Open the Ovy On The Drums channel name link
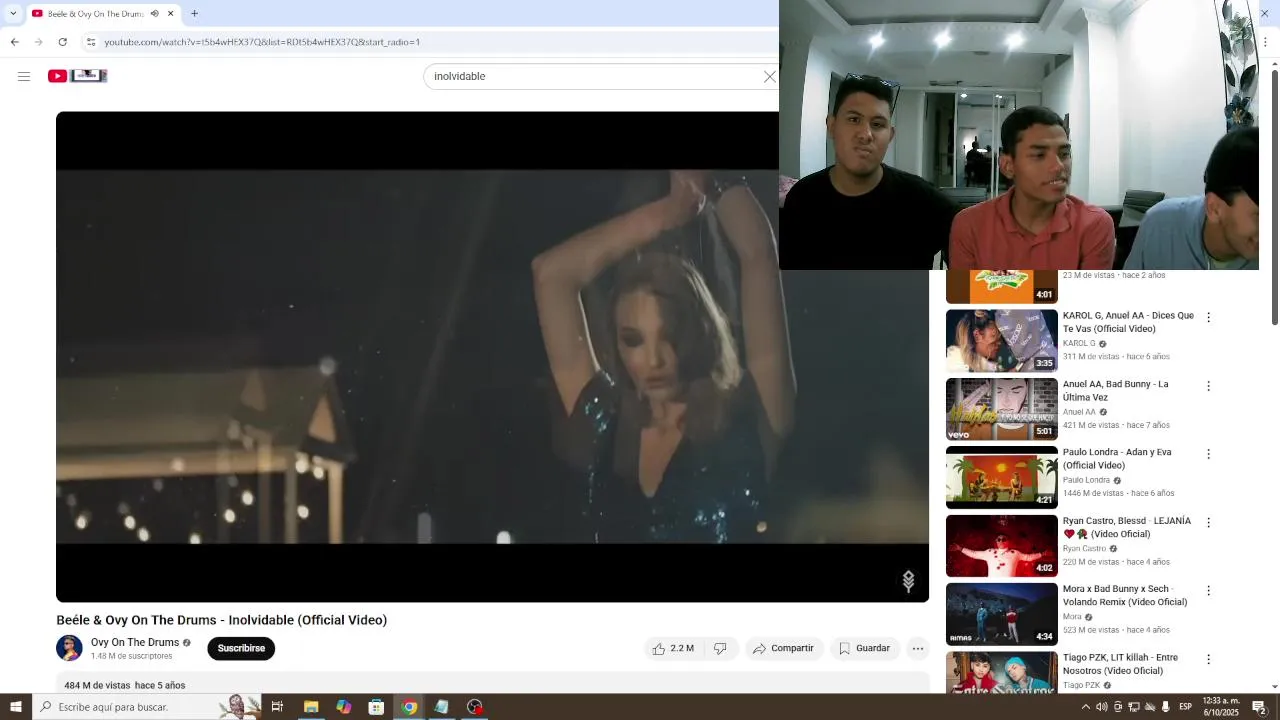This screenshot has height=720, width=1280. click(135, 643)
